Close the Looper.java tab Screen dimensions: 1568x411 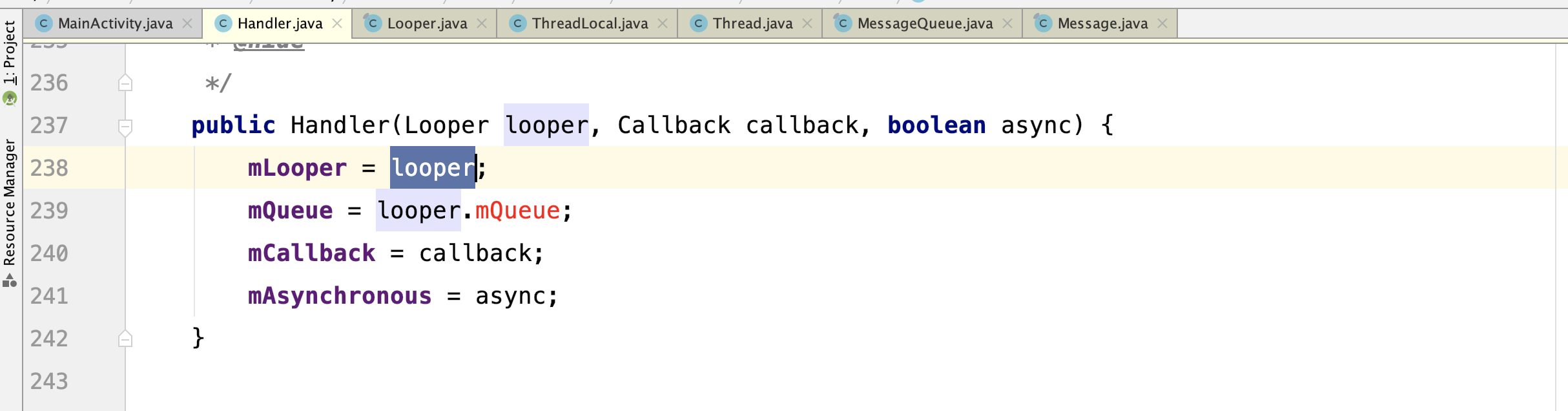point(482,24)
